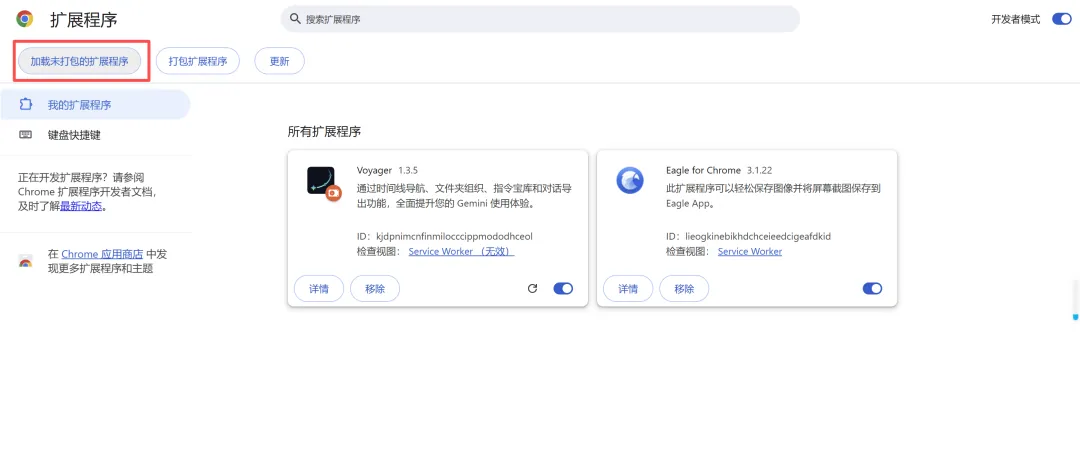
Task: Remove Eagle for Chrome via 移除
Action: (x=684, y=288)
